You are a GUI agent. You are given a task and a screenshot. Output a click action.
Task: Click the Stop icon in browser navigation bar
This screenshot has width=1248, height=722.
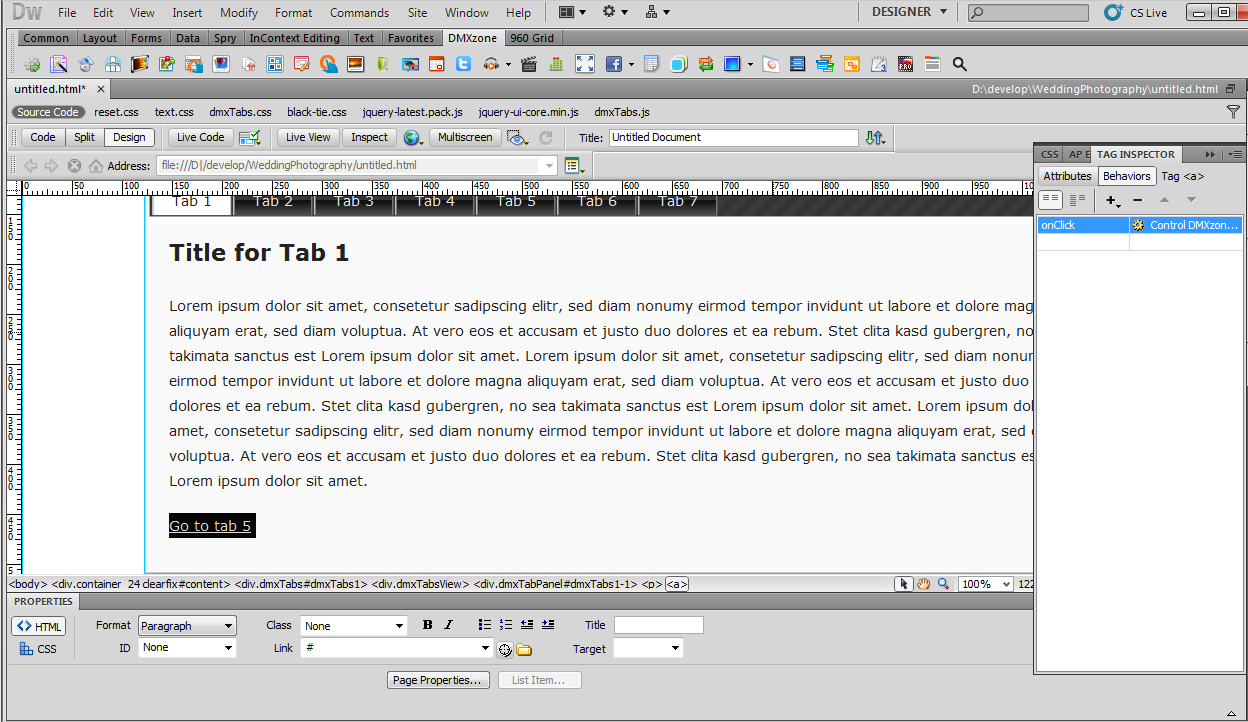point(74,166)
